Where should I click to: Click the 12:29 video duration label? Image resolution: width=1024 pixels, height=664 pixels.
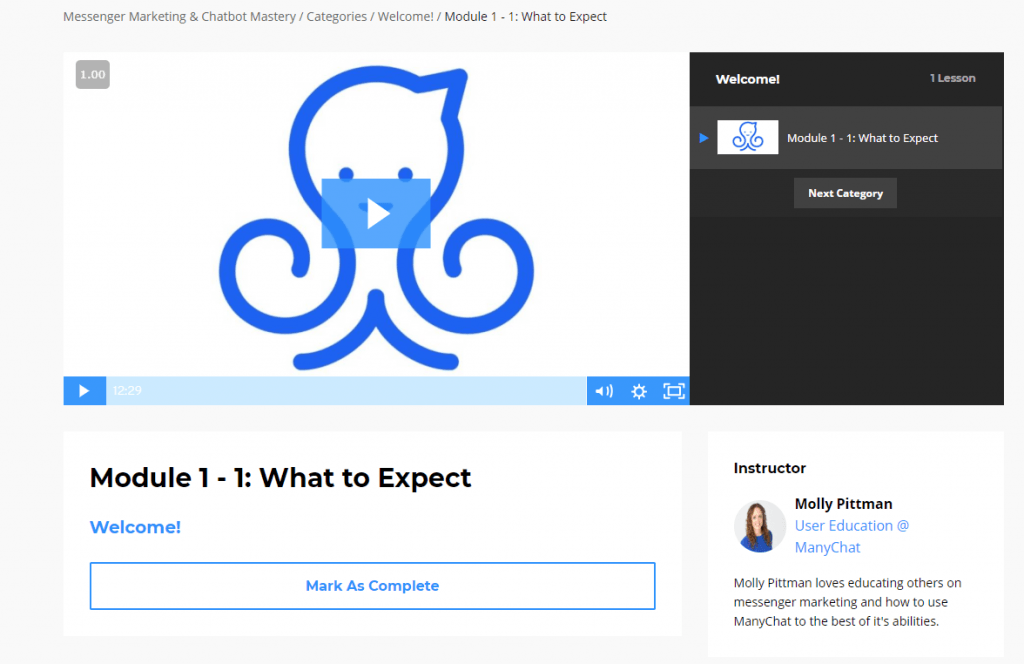pos(127,391)
